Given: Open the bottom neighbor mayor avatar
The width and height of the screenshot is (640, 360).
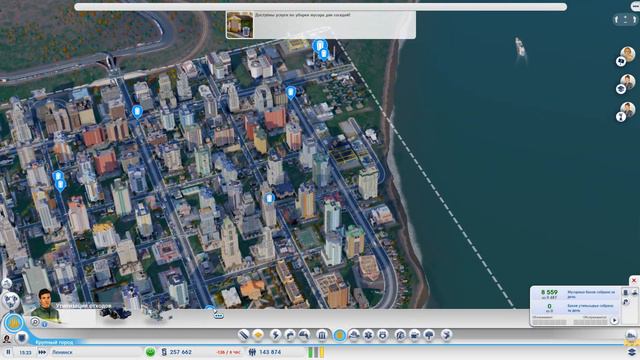Looking at the screenshot, I should click(x=628, y=109).
